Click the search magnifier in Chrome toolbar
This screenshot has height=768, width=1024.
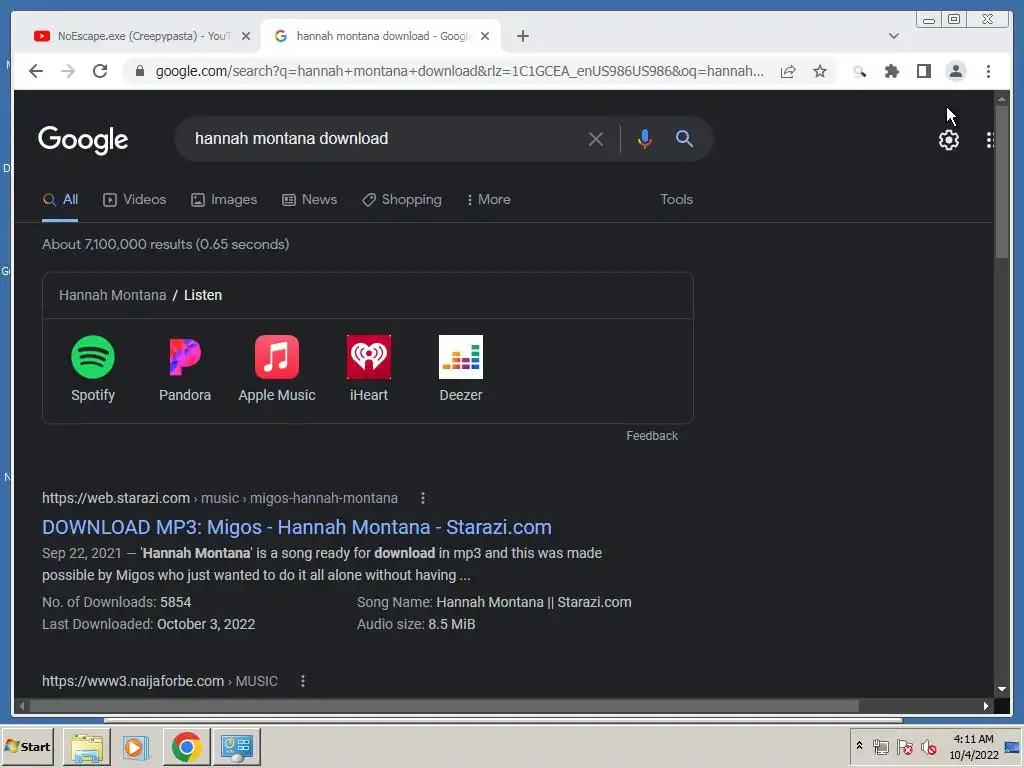859,71
